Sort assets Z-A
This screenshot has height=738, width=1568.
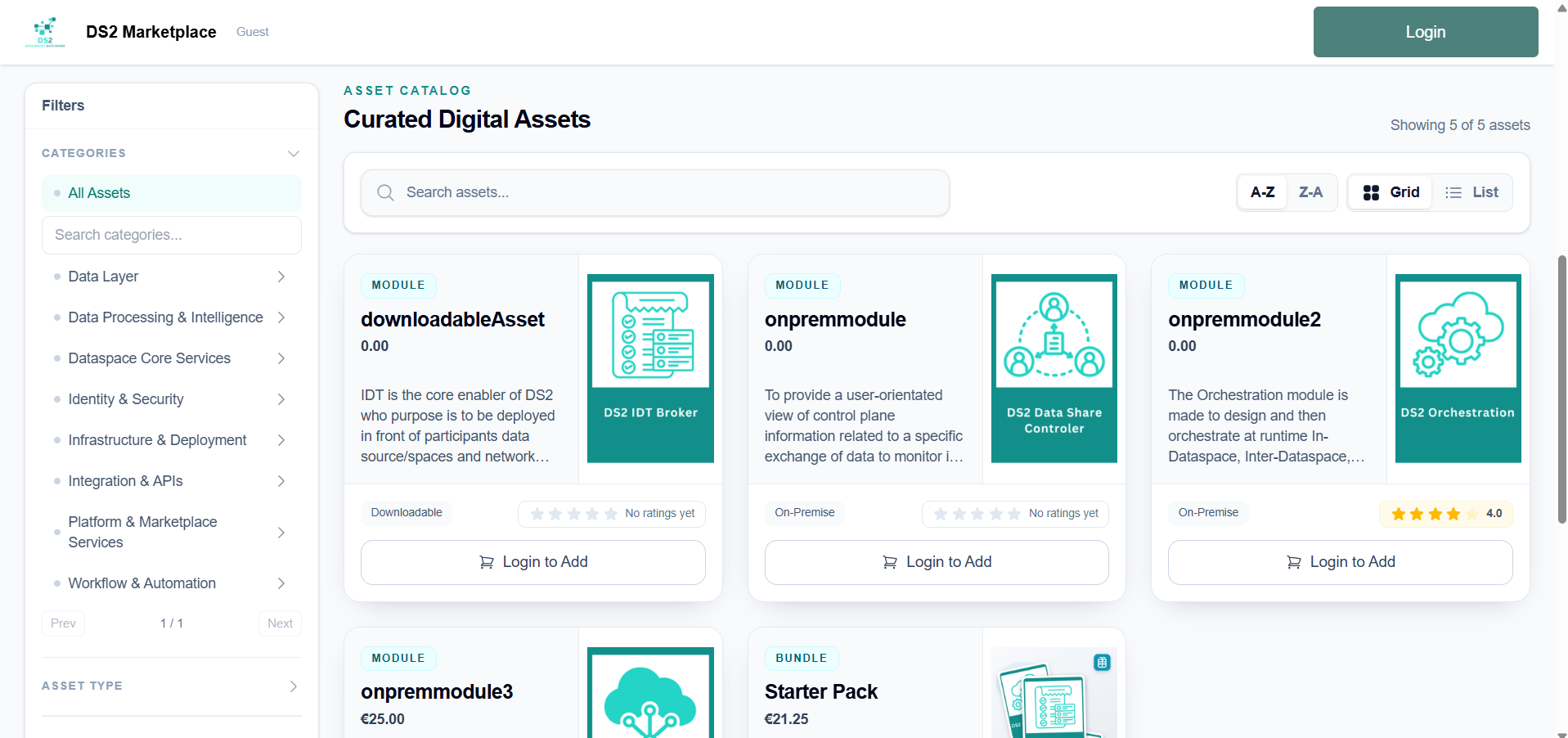1310,192
